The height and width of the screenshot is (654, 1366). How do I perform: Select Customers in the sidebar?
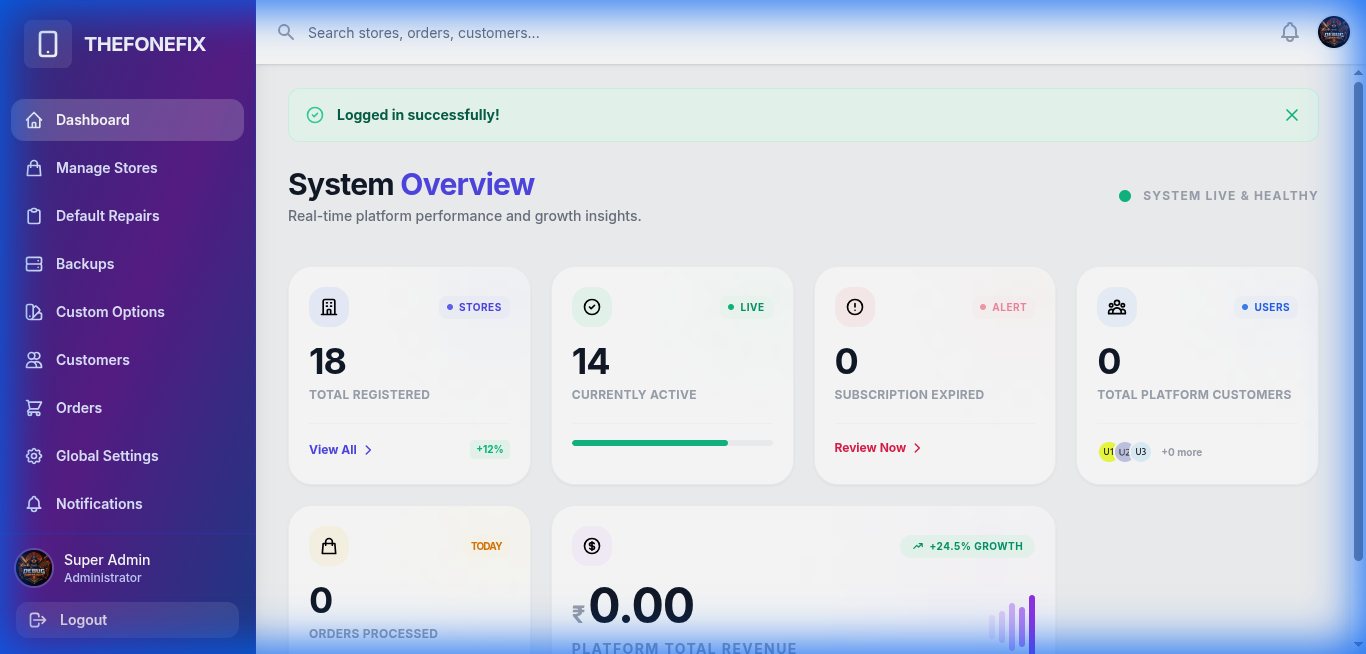[x=127, y=360]
